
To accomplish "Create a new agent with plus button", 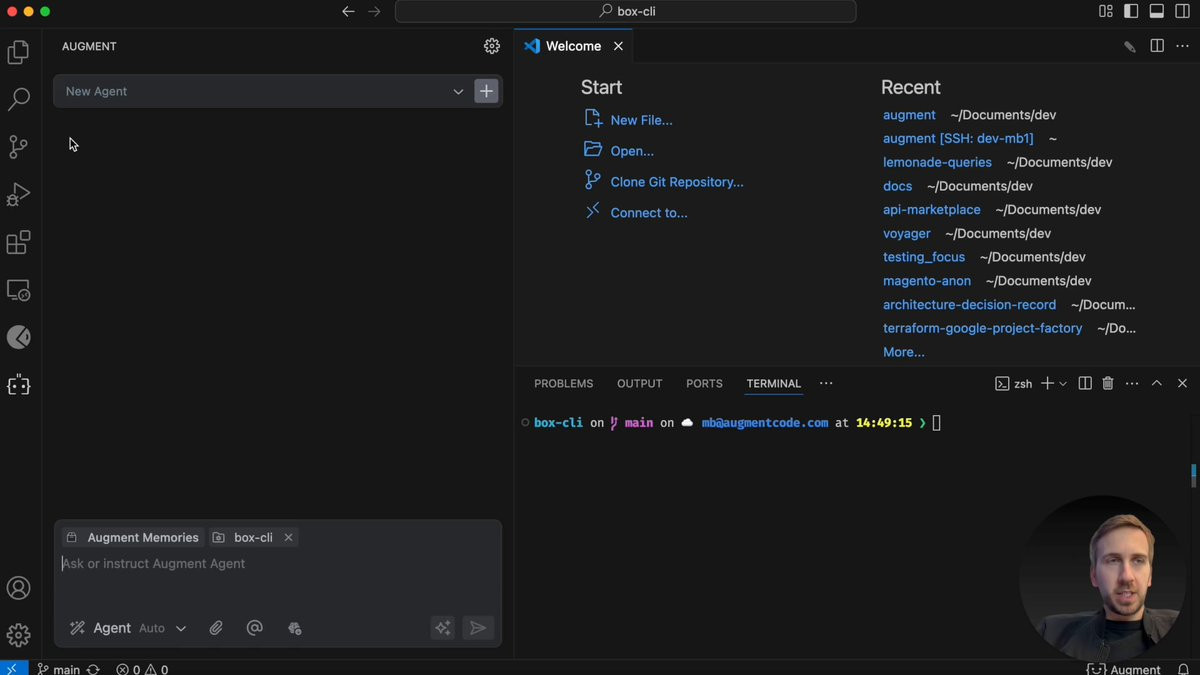I will (x=486, y=91).
